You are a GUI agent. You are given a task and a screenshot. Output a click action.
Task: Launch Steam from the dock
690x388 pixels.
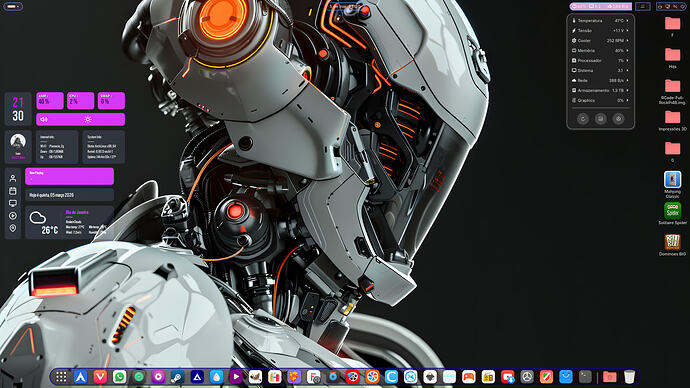coord(177,377)
